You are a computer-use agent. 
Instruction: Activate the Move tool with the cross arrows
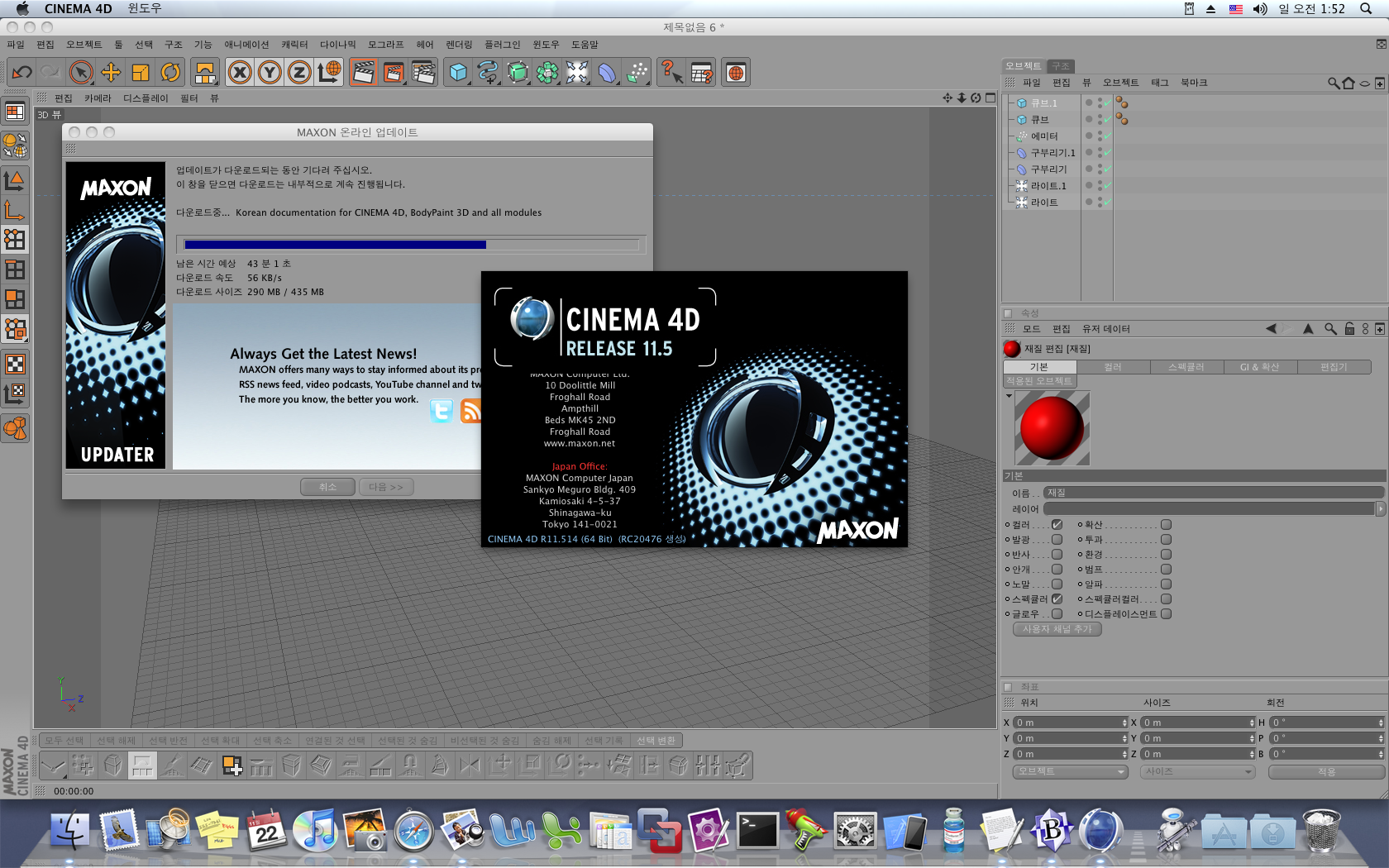111,73
